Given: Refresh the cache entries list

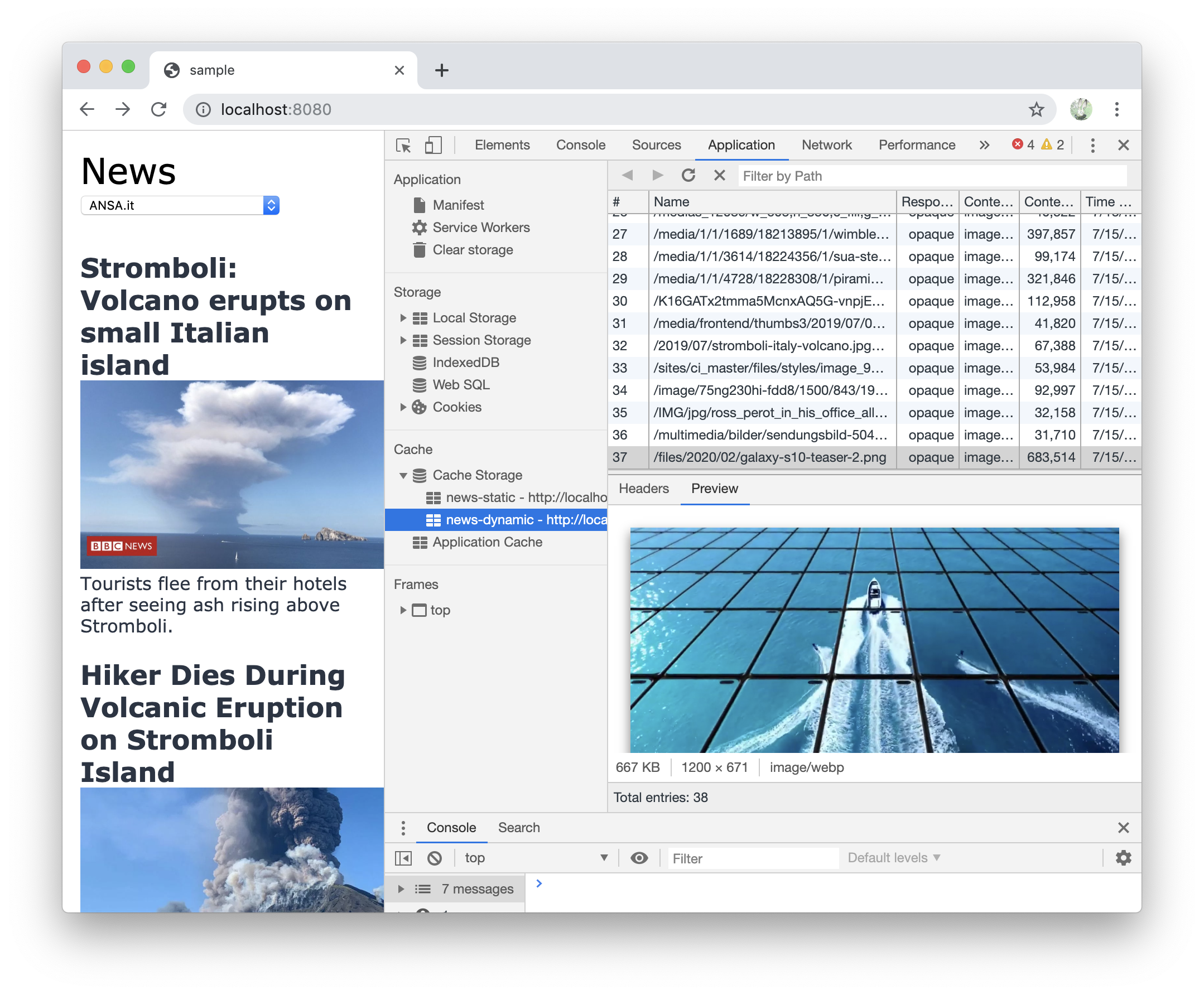Looking at the screenshot, I should 688,175.
